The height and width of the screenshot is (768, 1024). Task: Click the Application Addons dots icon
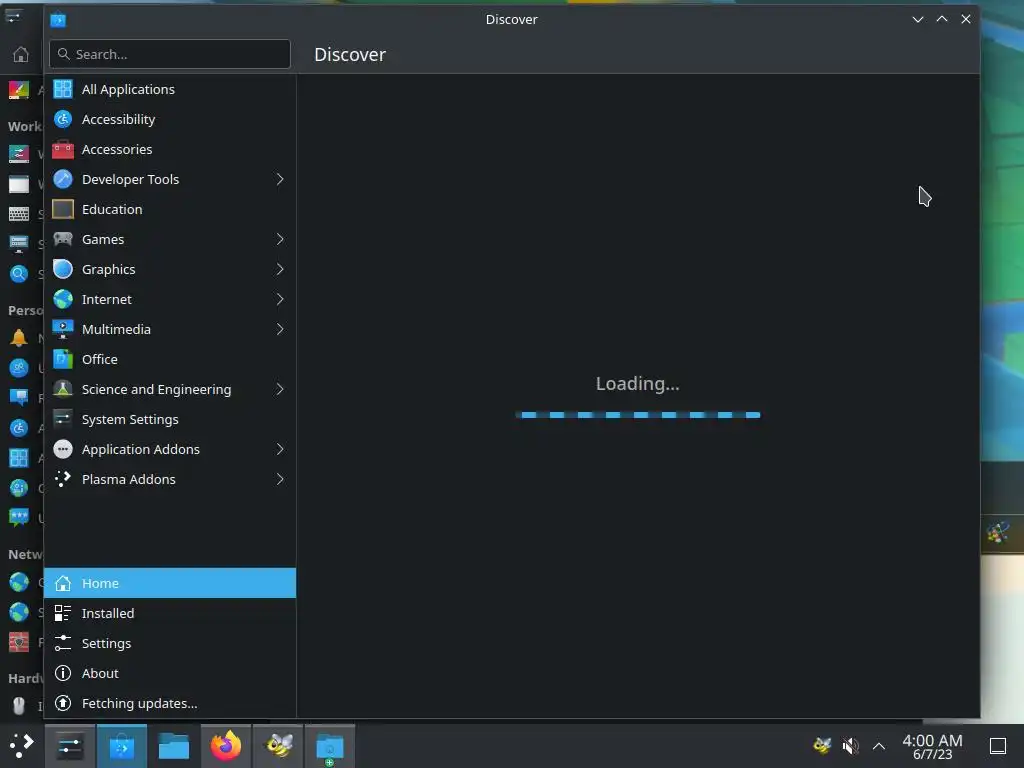[x=63, y=449]
